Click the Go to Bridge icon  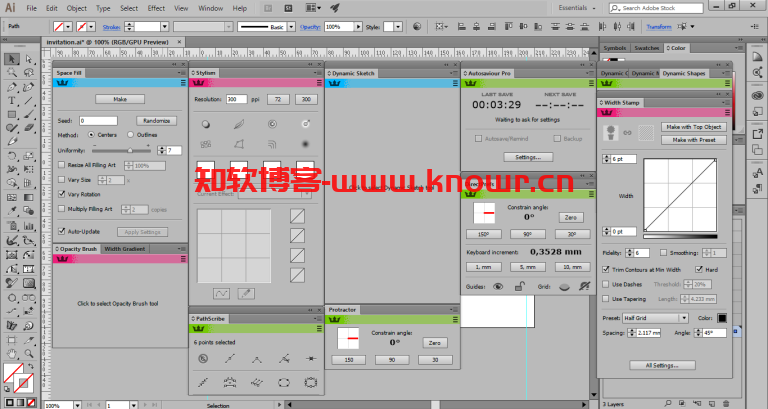[x=268, y=8]
